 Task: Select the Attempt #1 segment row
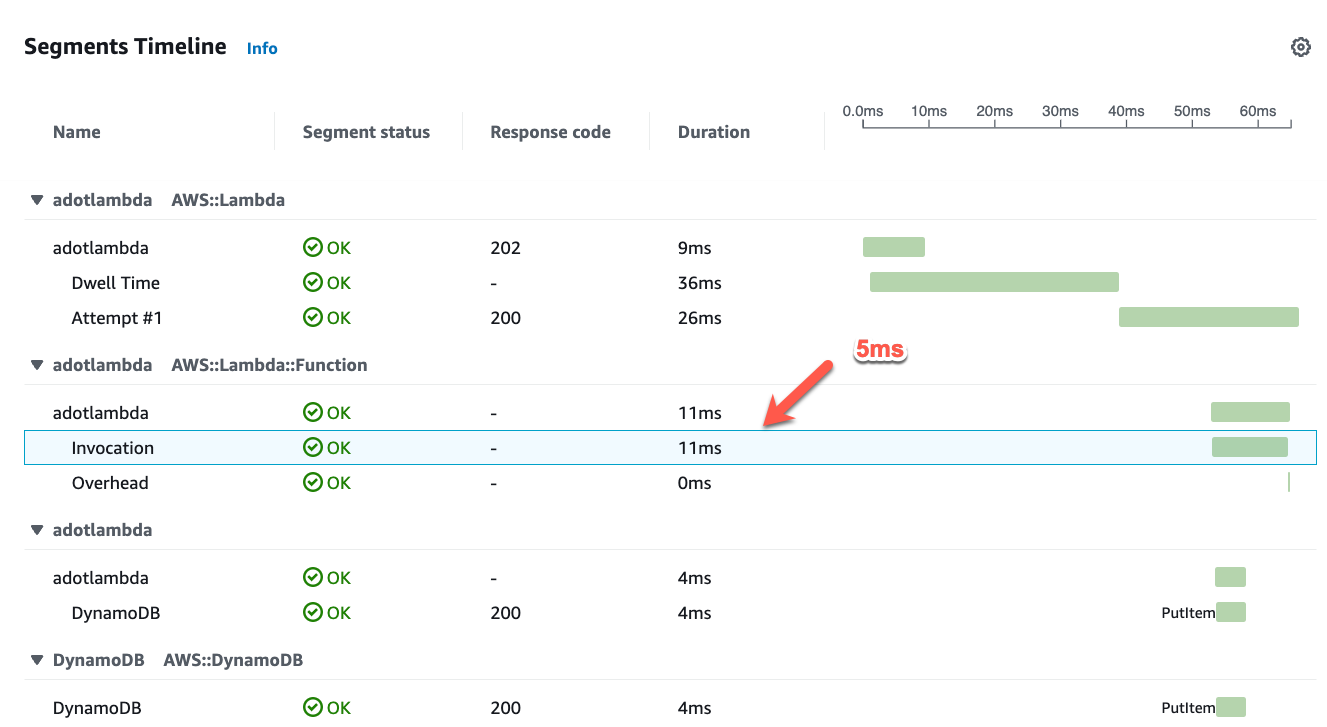tap(116, 318)
